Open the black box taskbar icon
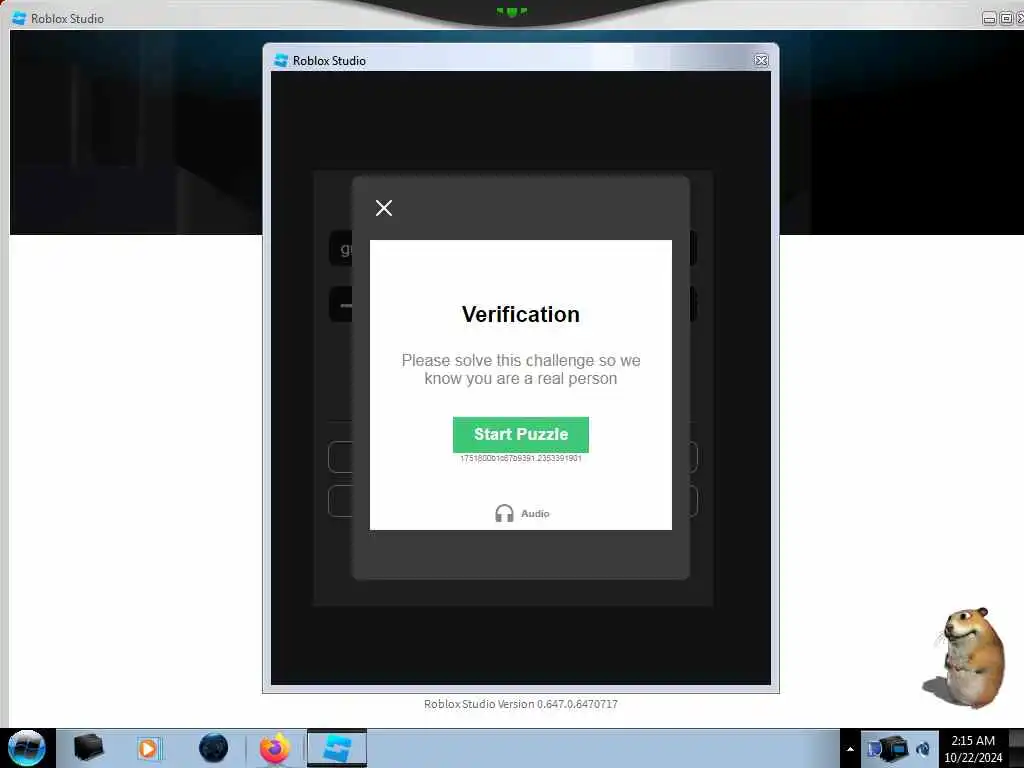This screenshot has height=768, width=1024. 88,748
